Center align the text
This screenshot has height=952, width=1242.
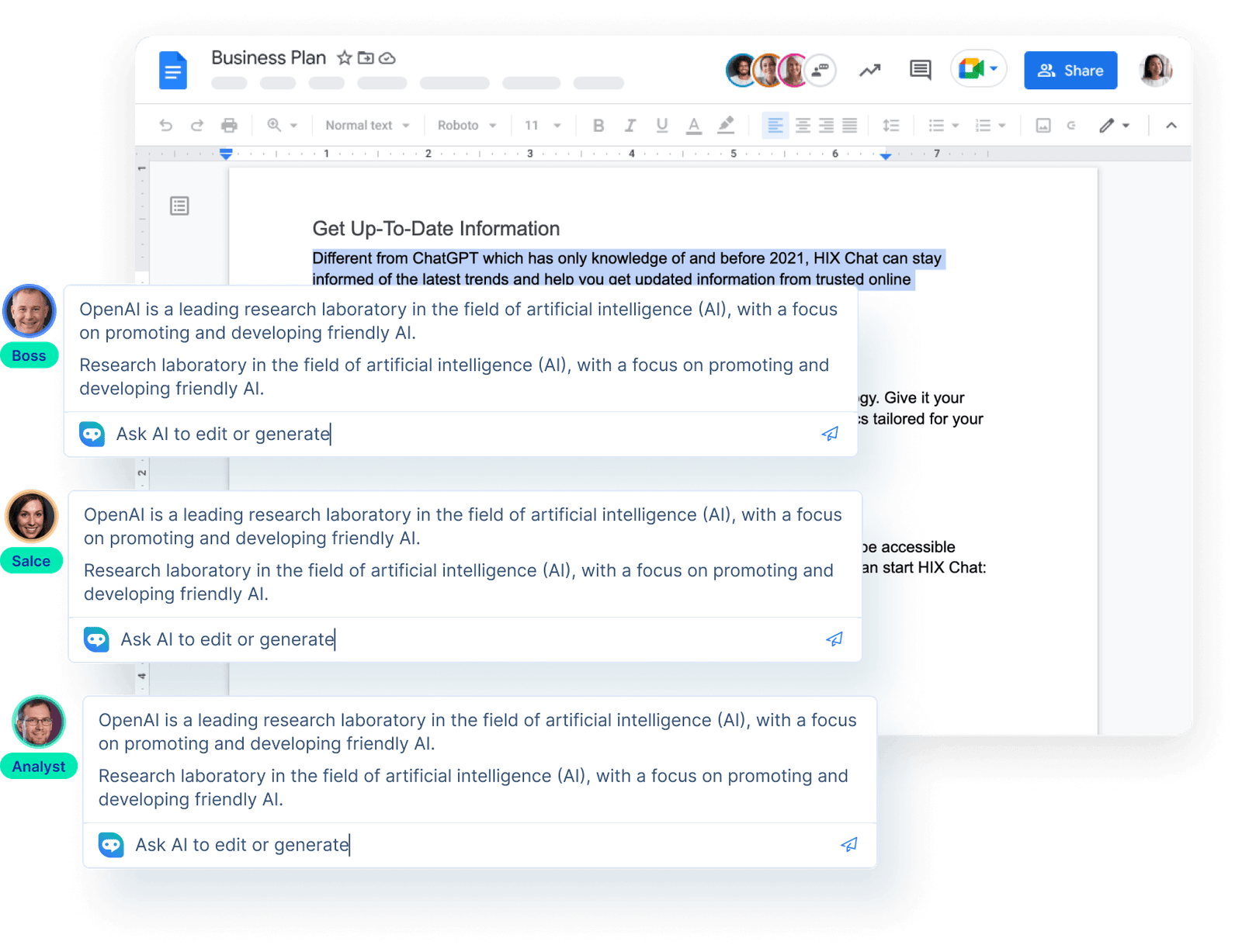[803, 126]
